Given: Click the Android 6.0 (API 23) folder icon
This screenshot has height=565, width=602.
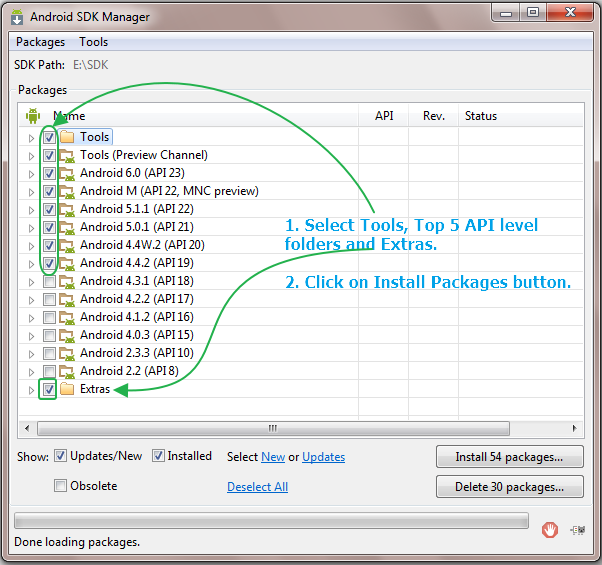Looking at the screenshot, I should coord(67,173).
